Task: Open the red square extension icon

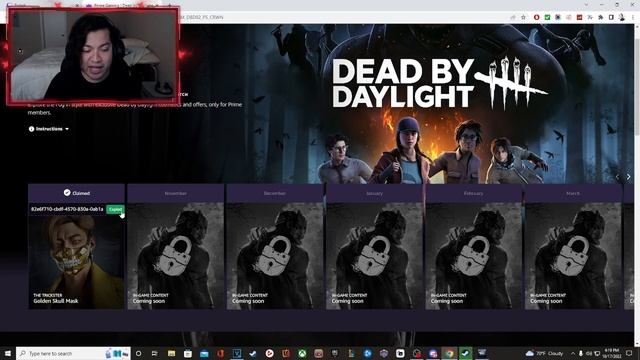Action: pos(579,17)
